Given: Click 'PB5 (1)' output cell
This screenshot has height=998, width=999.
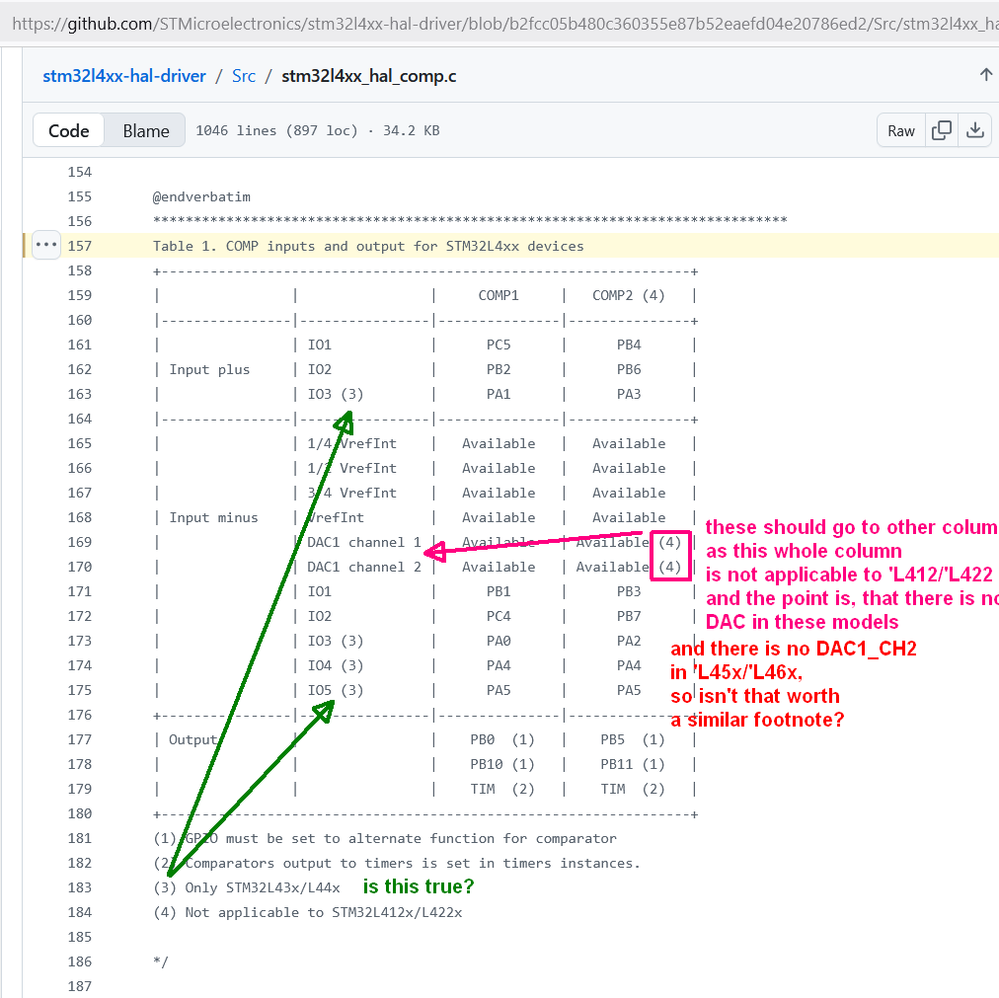Looking at the screenshot, I should pyautogui.click(x=632, y=740).
